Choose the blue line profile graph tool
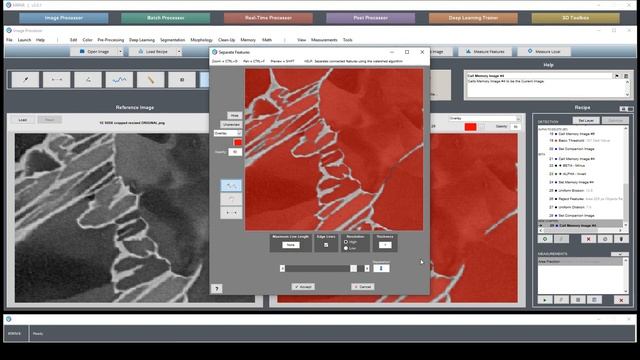 (119, 80)
